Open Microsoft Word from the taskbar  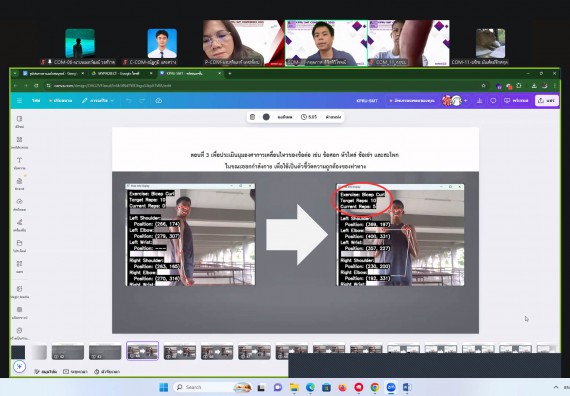pyautogui.click(x=407, y=387)
